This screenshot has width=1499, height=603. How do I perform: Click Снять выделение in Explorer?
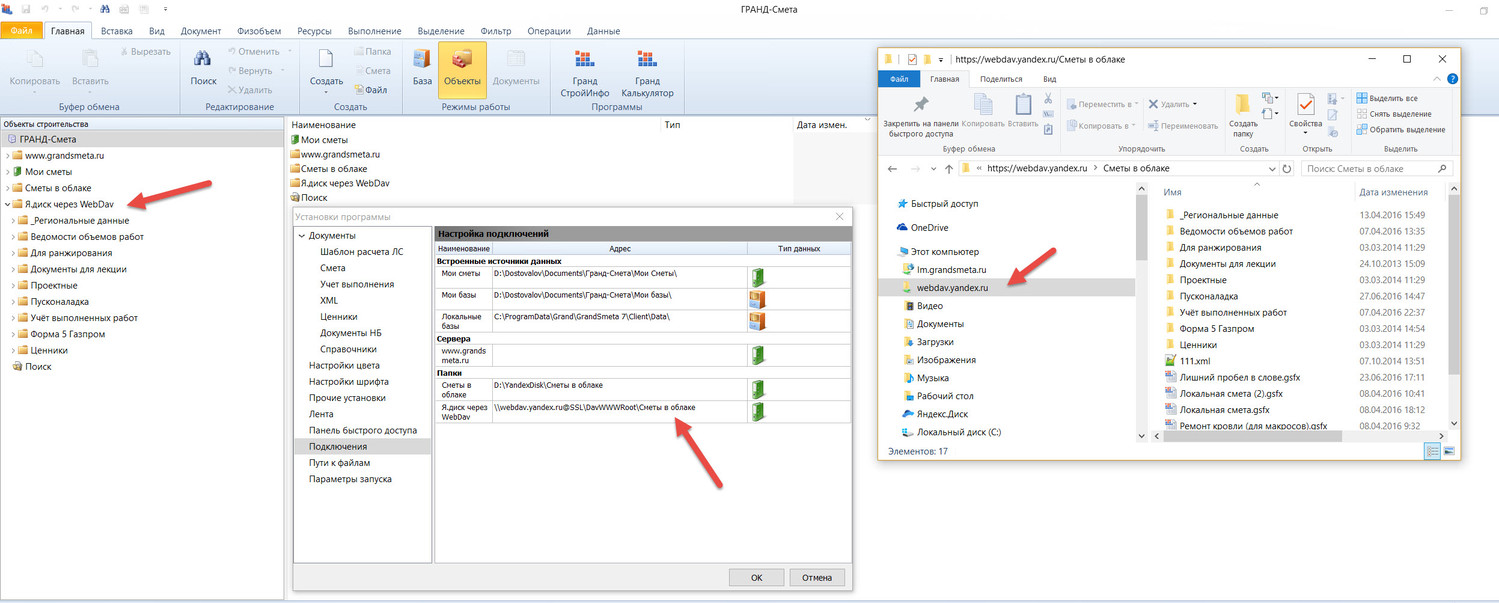1394,114
